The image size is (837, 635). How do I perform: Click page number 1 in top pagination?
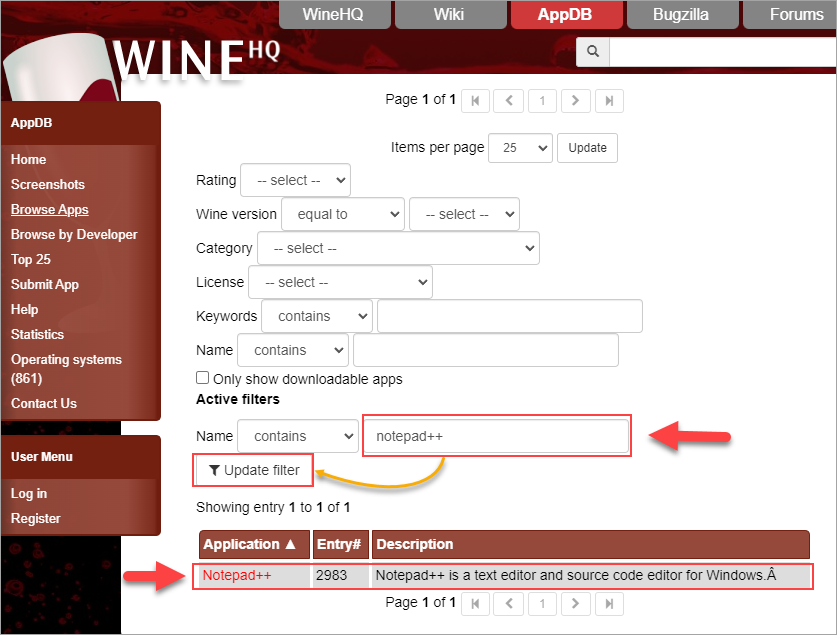(x=542, y=100)
